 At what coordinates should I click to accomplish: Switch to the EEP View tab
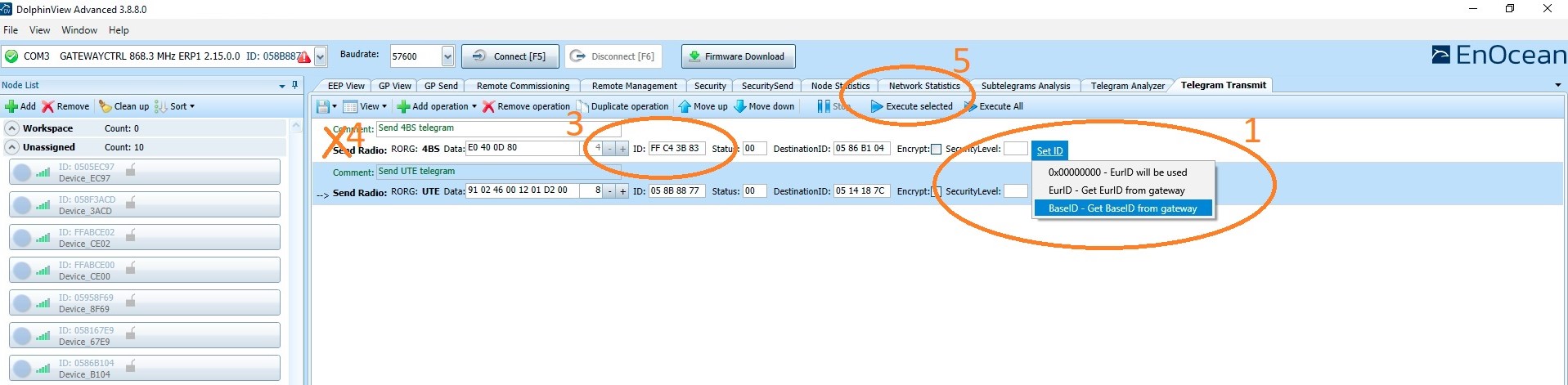pyautogui.click(x=345, y=86)
